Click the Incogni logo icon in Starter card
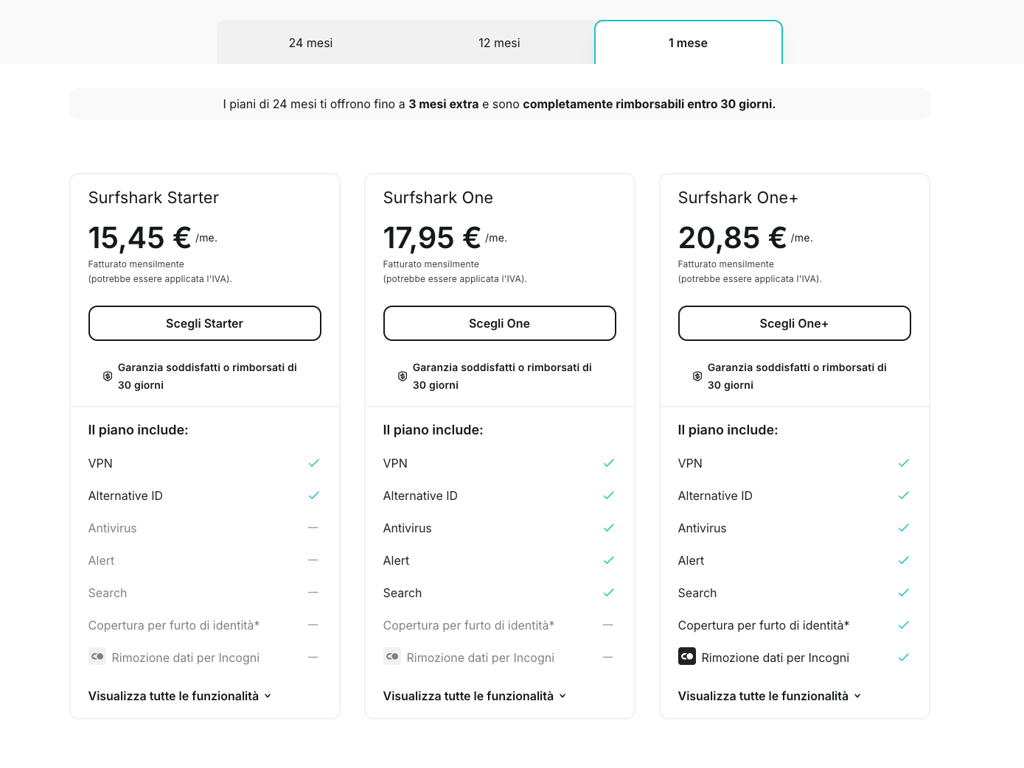1024x768 pixels. coord(97,656)
